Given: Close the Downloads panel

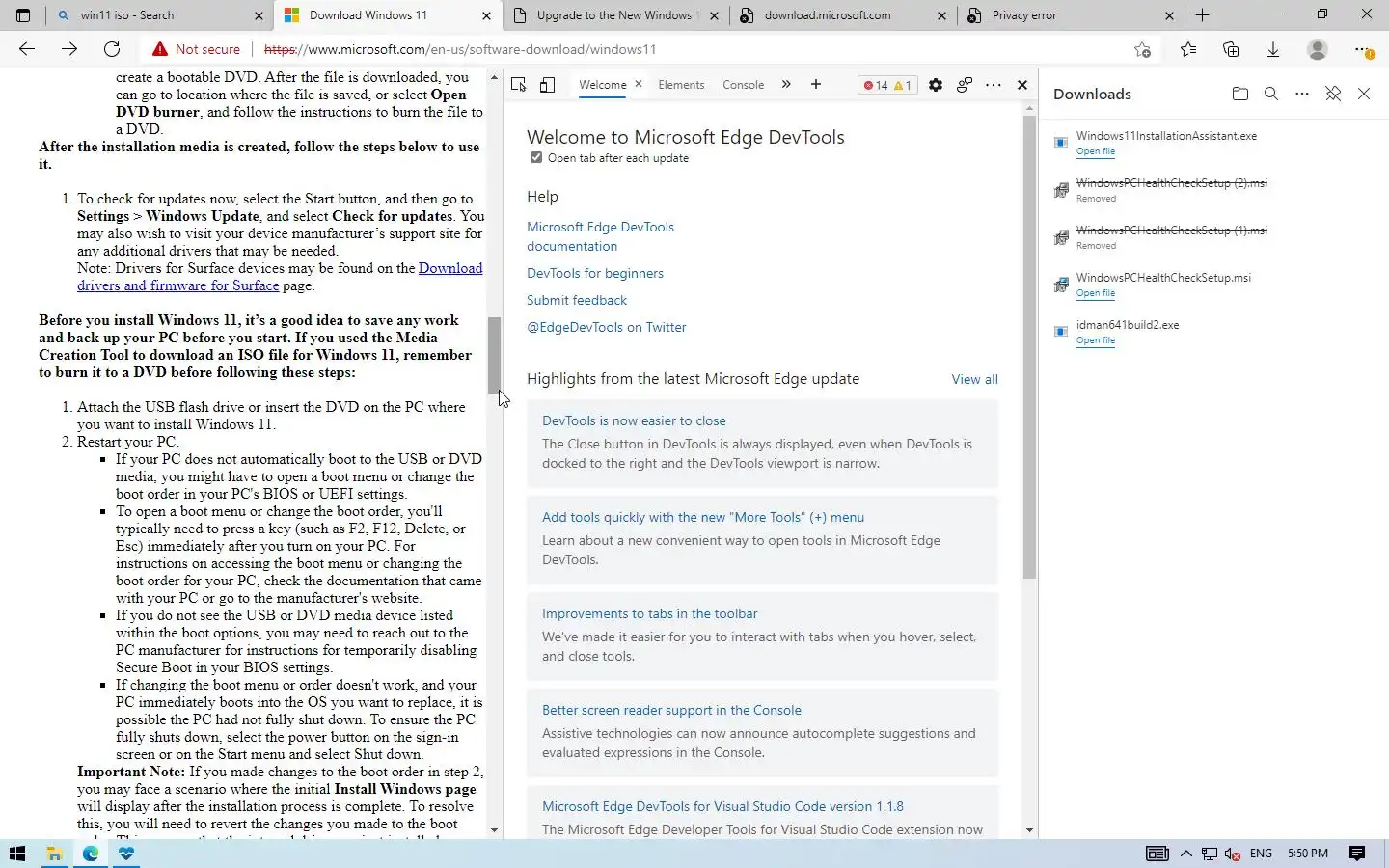Looking at the screenshot, I should pyautogui.click(x=1364, y=94).
